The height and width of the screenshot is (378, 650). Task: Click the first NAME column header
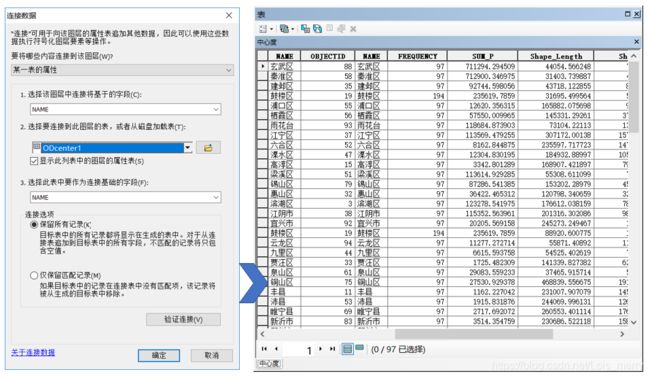point(284,56)
